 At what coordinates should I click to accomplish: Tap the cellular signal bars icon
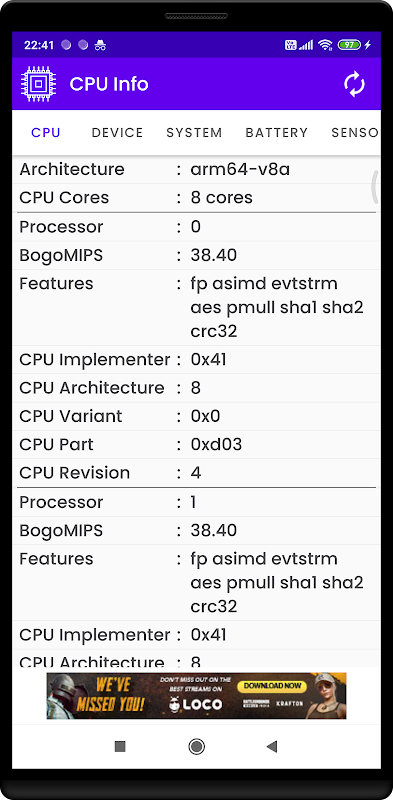click(x=306, y=45)
